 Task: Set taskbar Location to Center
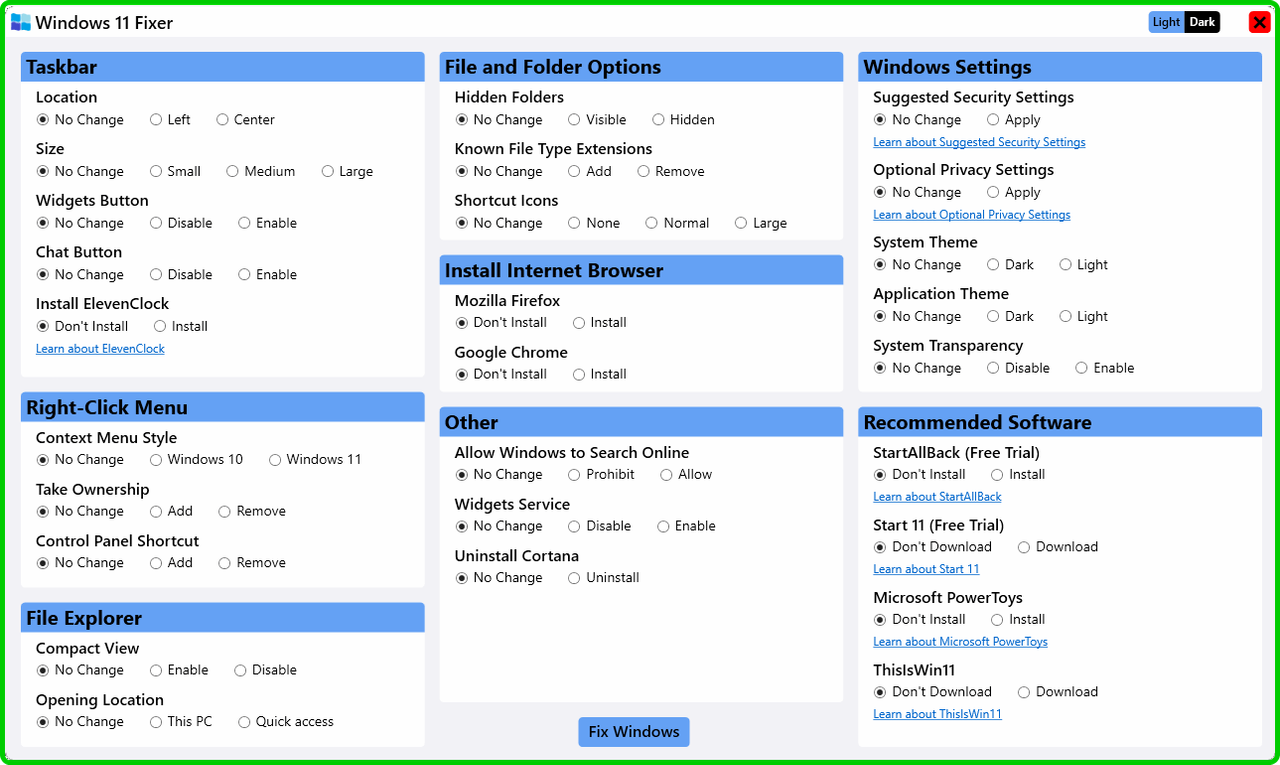245,120
